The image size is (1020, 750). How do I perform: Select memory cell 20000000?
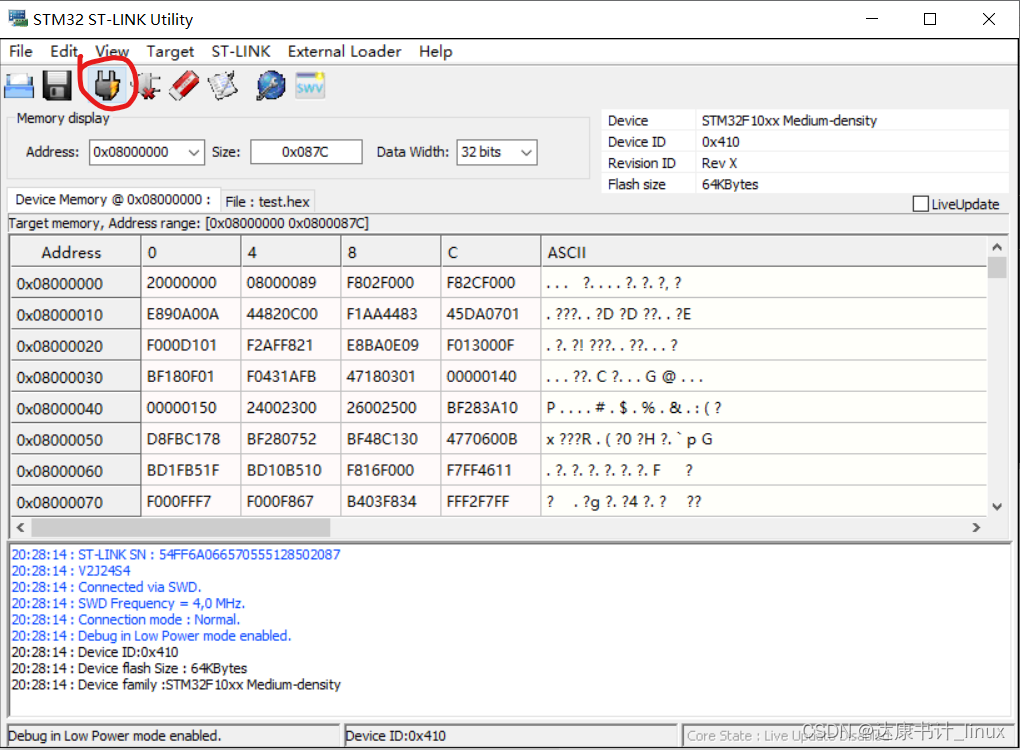pyautogui.click(x=191, y=283)
